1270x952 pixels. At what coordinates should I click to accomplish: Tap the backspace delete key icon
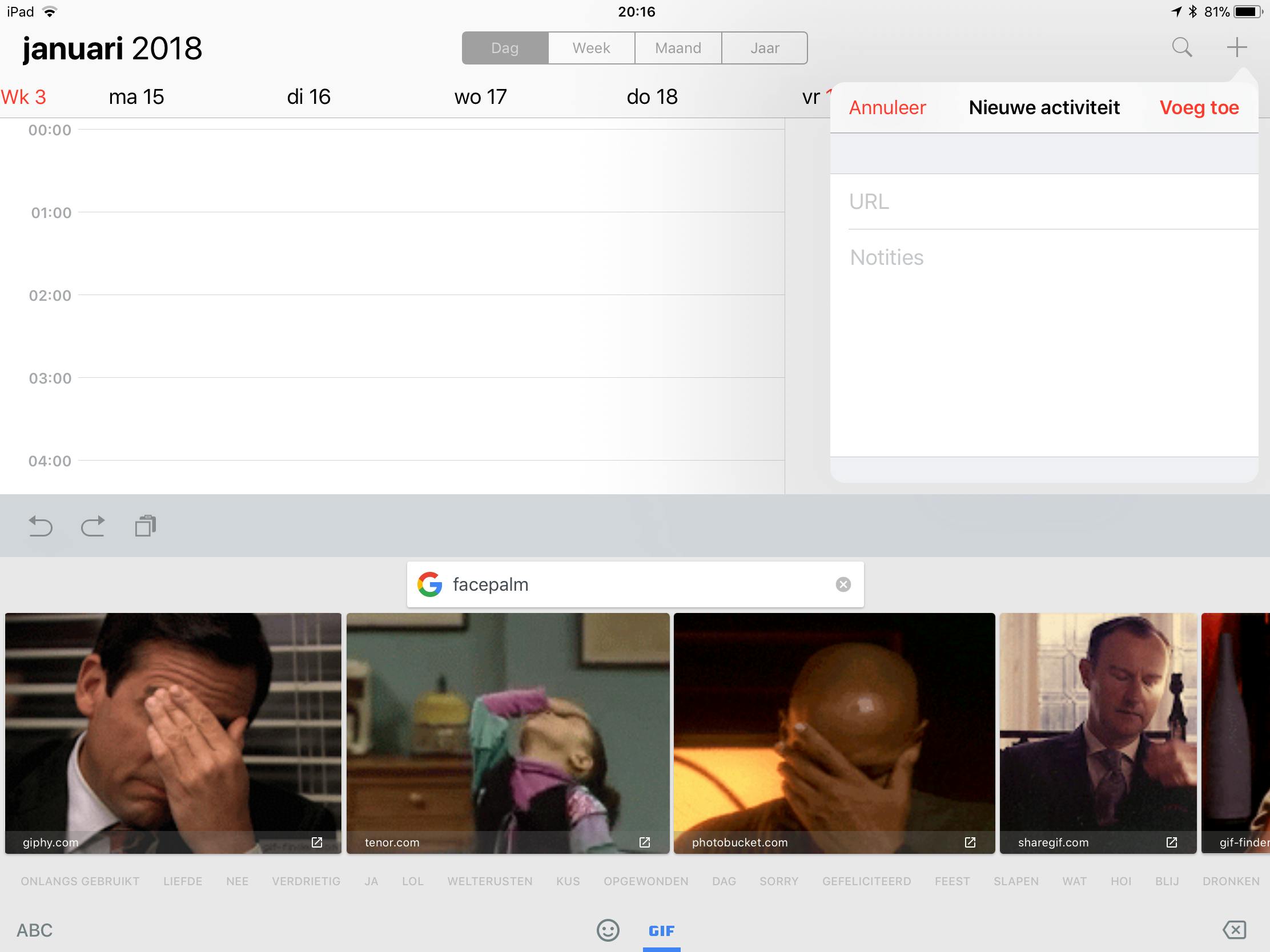[x=1235, y=930]
